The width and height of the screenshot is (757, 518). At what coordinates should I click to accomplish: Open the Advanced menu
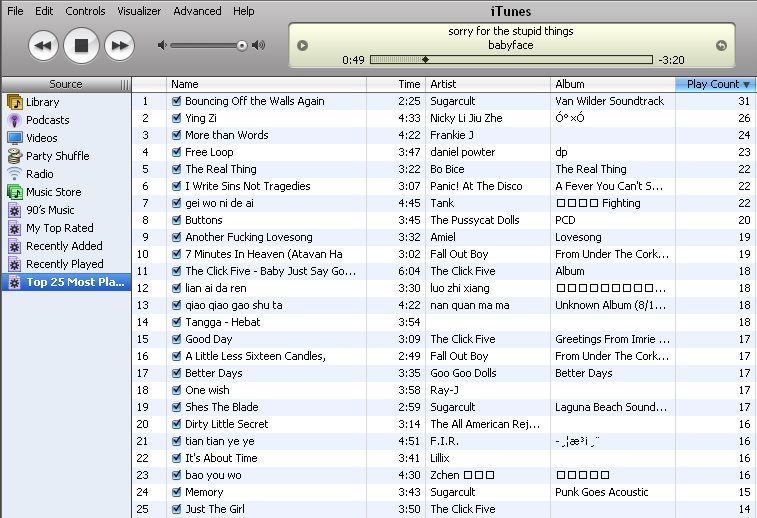coord(197,11)
